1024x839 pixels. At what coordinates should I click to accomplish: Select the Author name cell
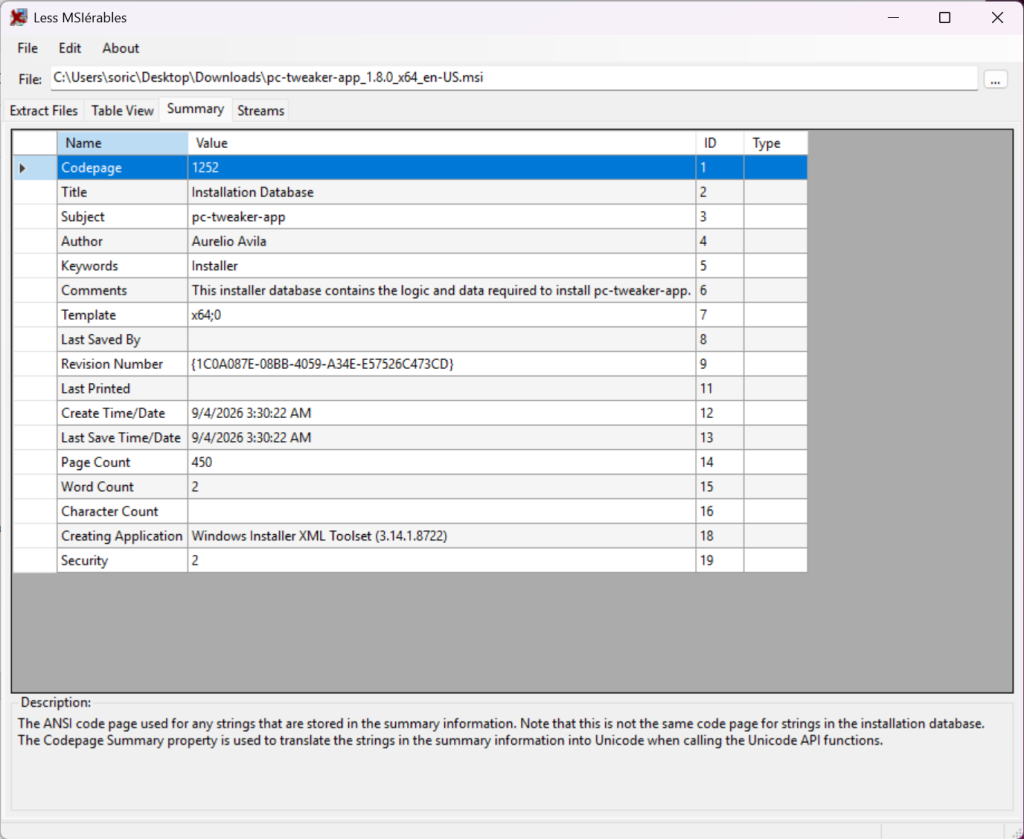123,242
